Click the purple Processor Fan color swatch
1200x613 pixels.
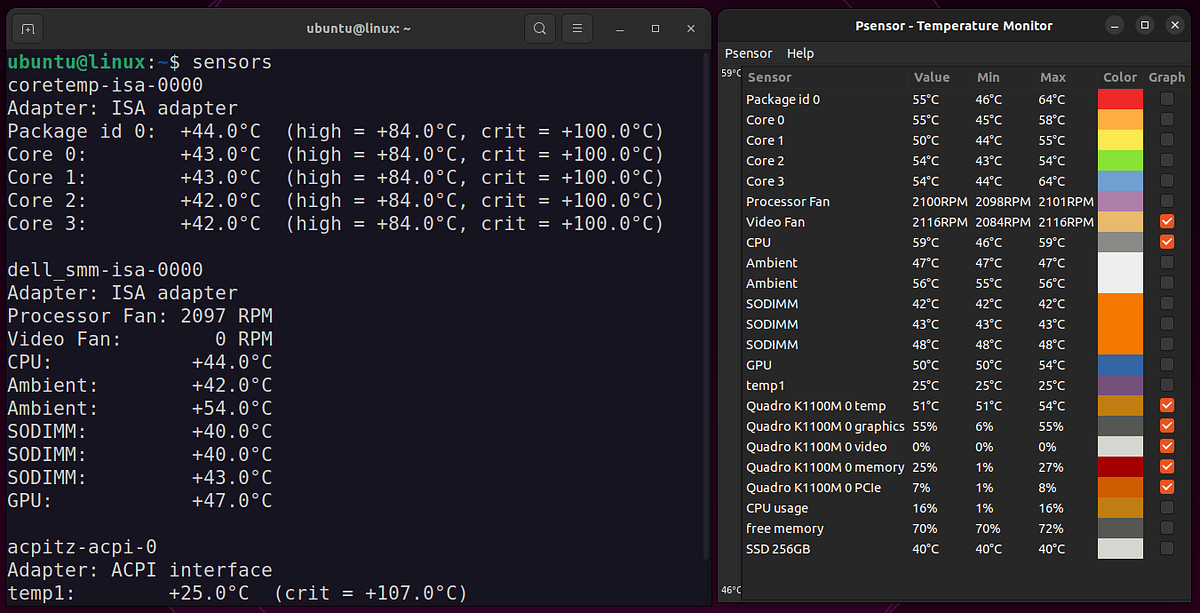(1120, 201)
